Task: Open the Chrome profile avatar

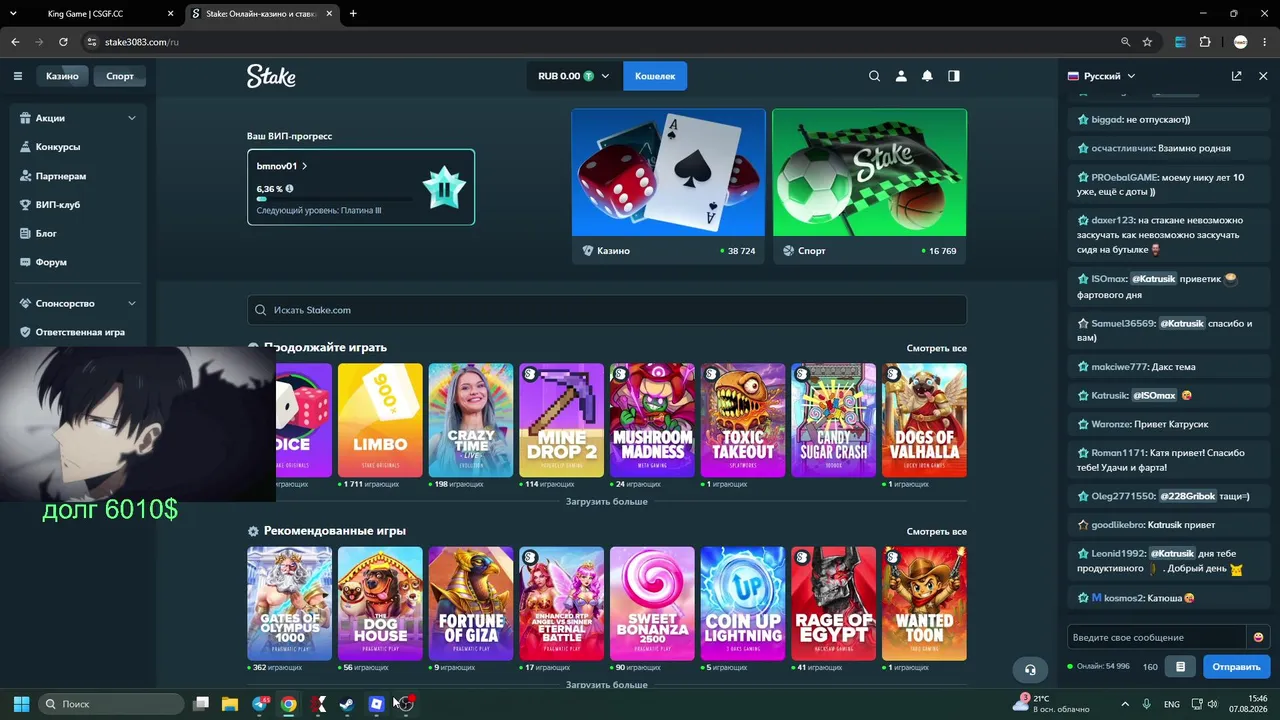Action: [x=1241, y=42]
